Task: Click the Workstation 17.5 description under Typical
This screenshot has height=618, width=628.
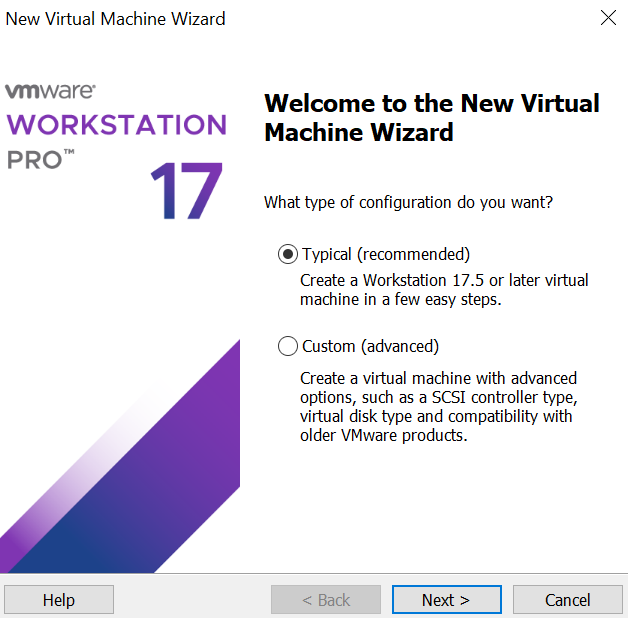Action: pos(444,290)
